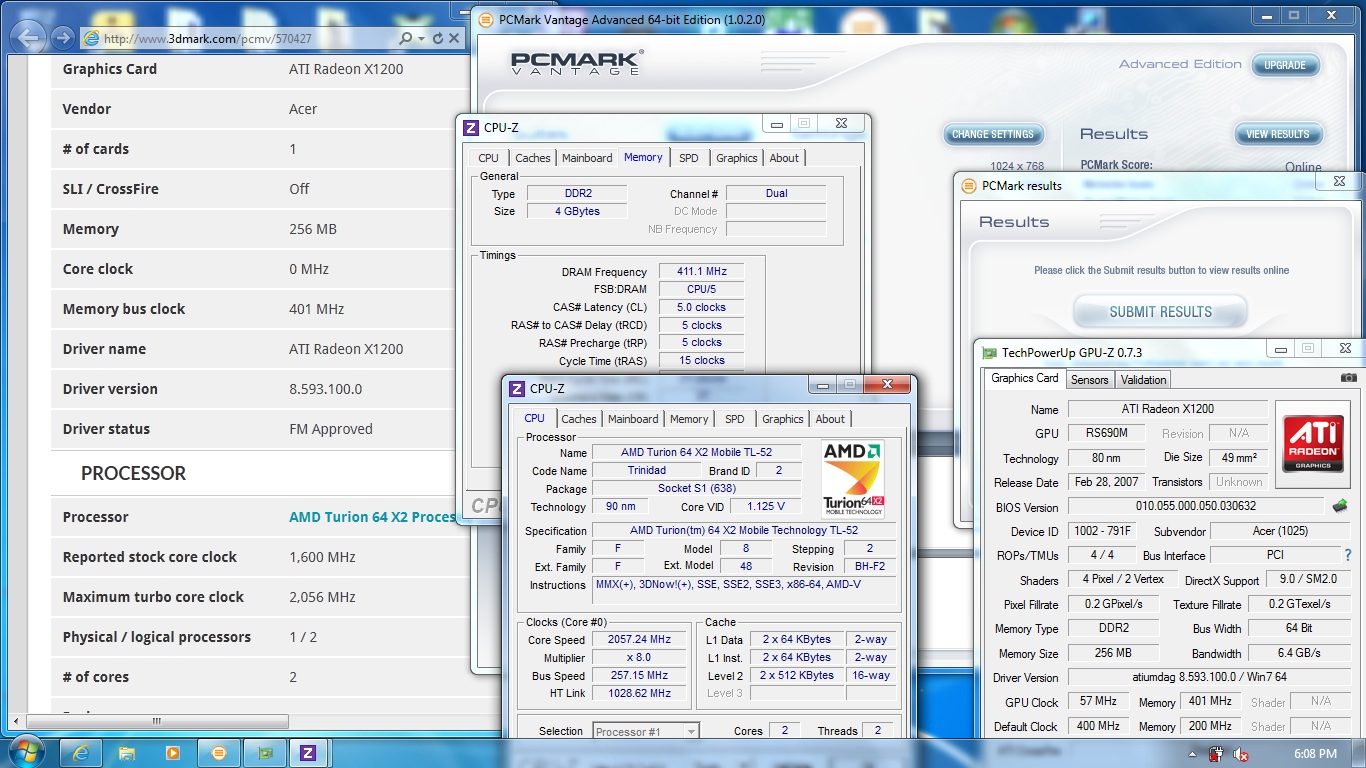Switch to SPD tab in front CPU-Z
The height and width of the screenshot is (768, 1366).
click(x=735, y=419)
